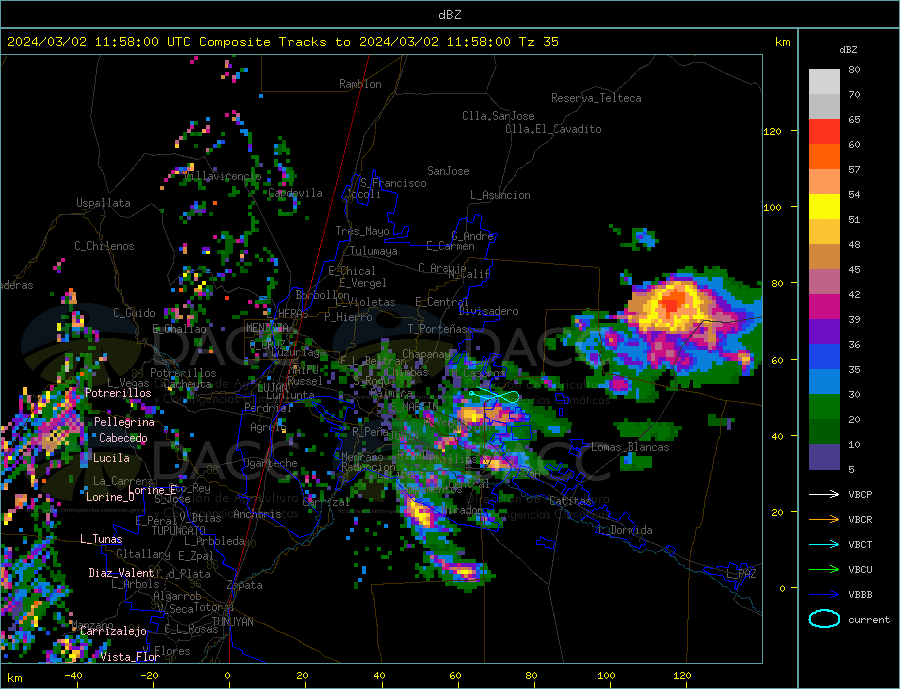Click the 'Ugarteche' place label
The height and width of the screenshot is (689, 900).
coord(270,463)
